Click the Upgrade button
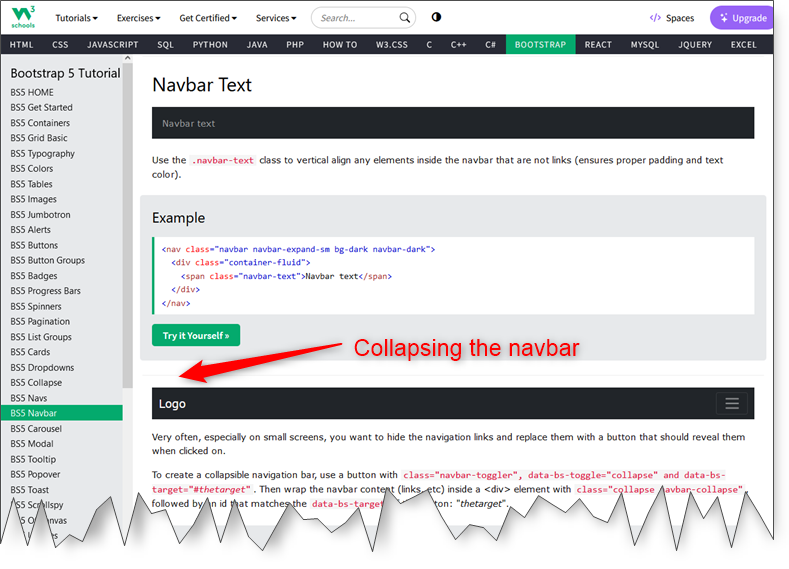This screenshot has height=569, width=789. [741, 18]
